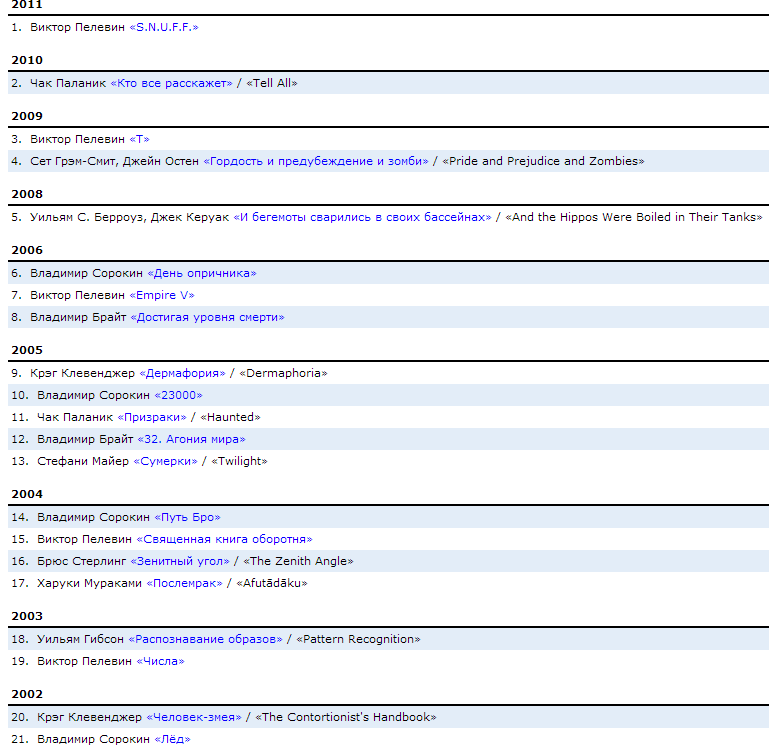Open Sorokin's «Лёд» link
Viewport: 769px width, 749px height.
click(x=172, y=740)
